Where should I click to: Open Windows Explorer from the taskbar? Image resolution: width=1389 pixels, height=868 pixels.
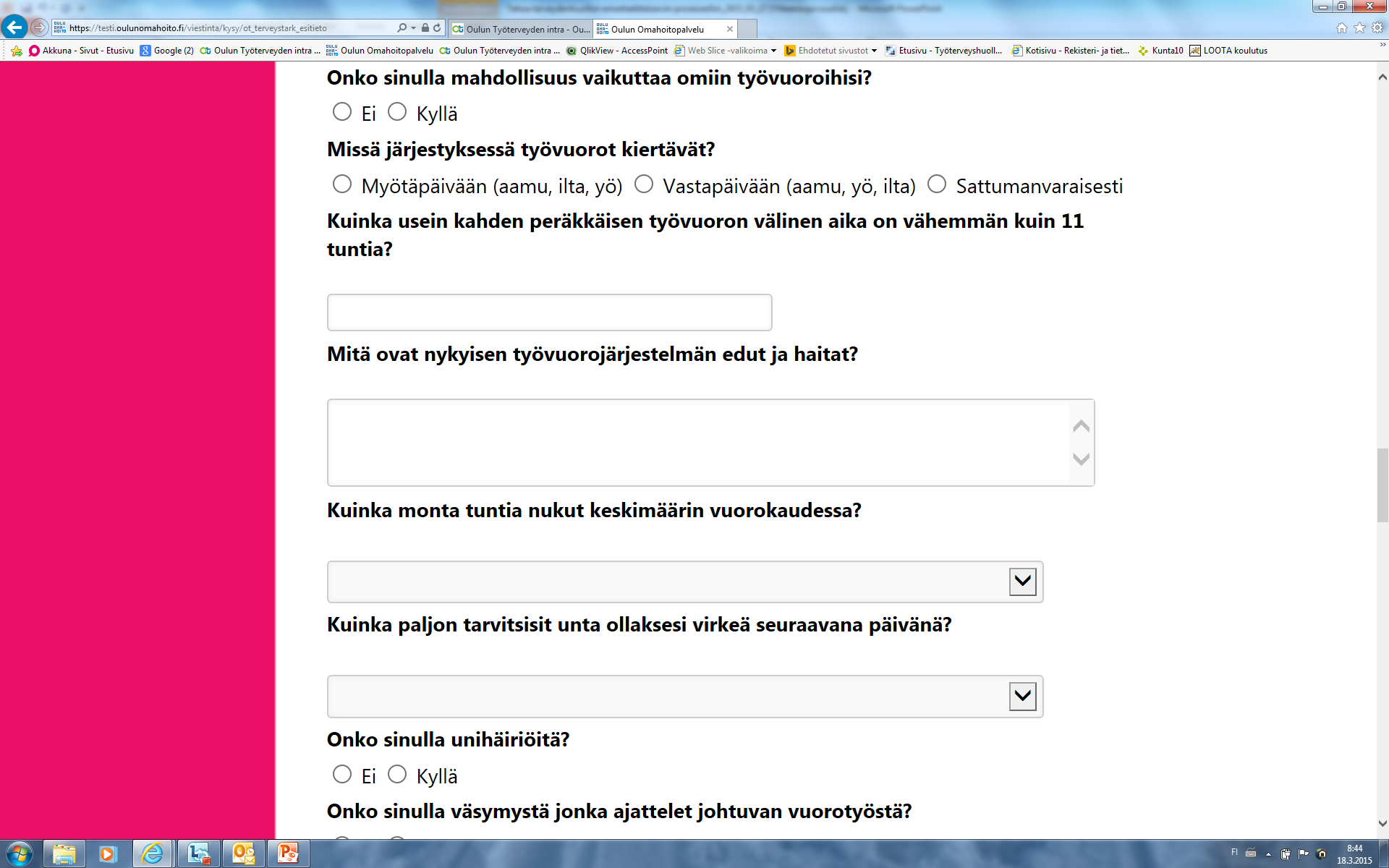64,854
